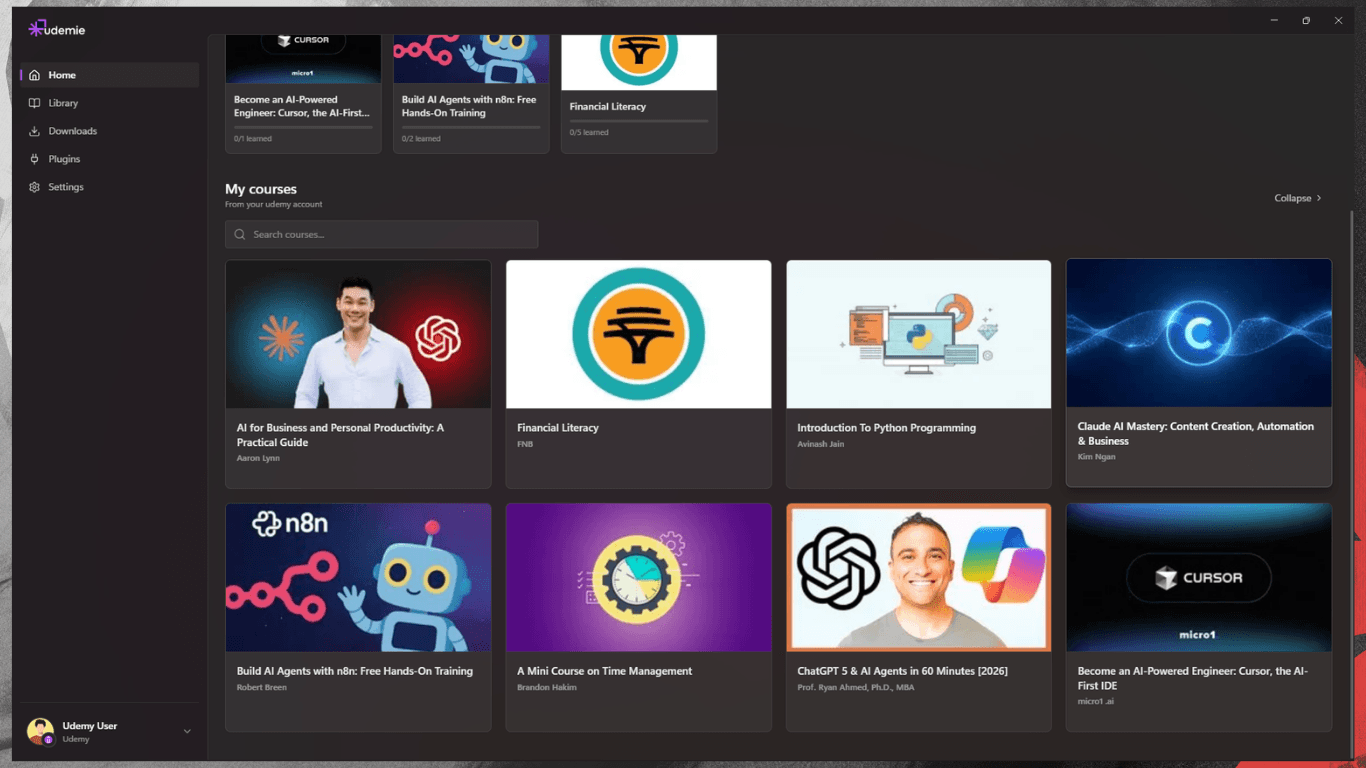Open the Settings page
The image size is (1366, 768).
click(x=109, y=187)
